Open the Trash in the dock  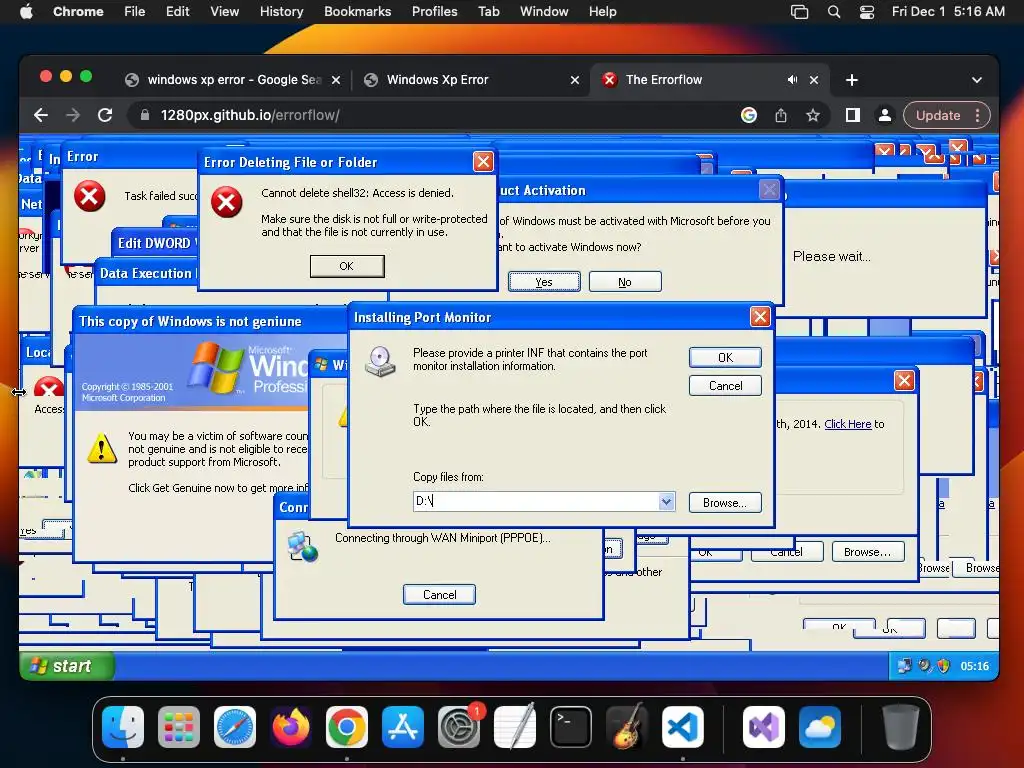point(901,727)
